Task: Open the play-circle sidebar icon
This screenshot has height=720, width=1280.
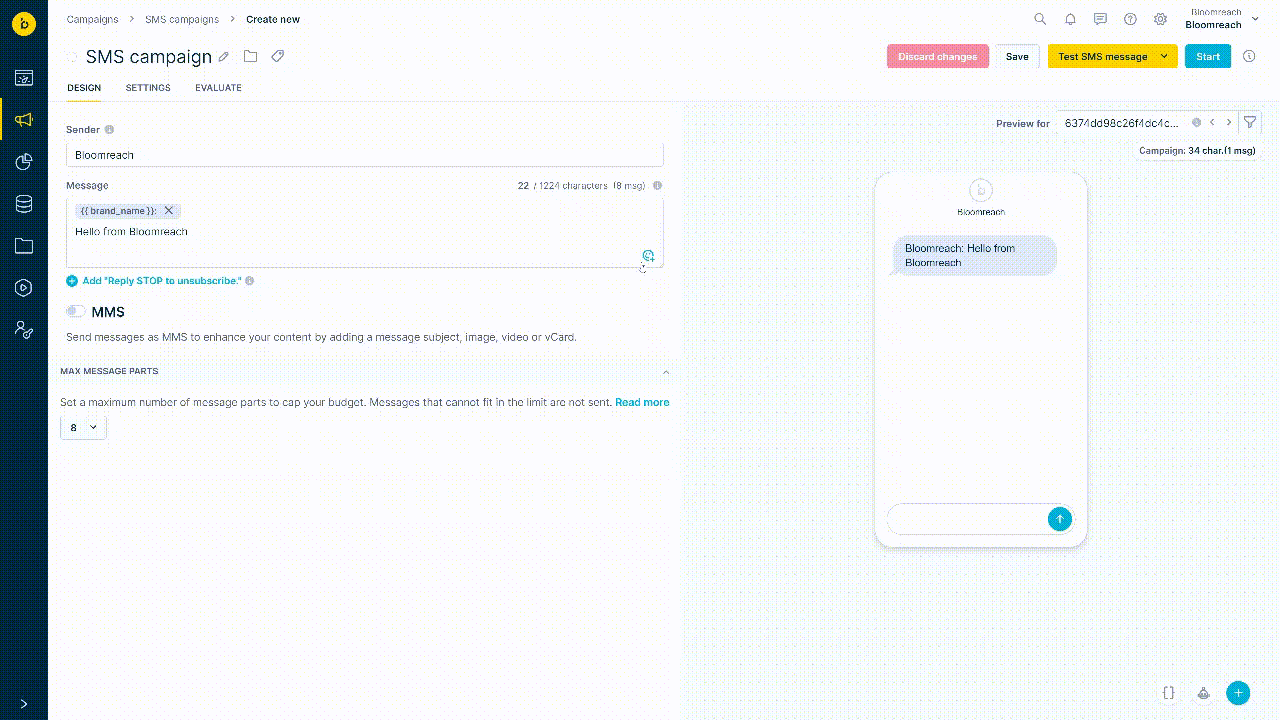Action: pyautogui.click(x=24, y=288)
